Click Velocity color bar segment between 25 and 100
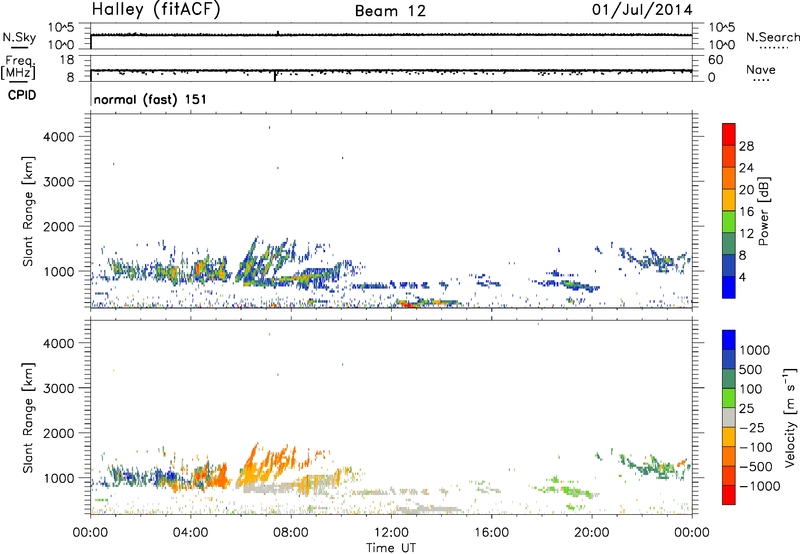Viewport: 800px width, 554px height. pyautogui.click(x=729, y=398)
